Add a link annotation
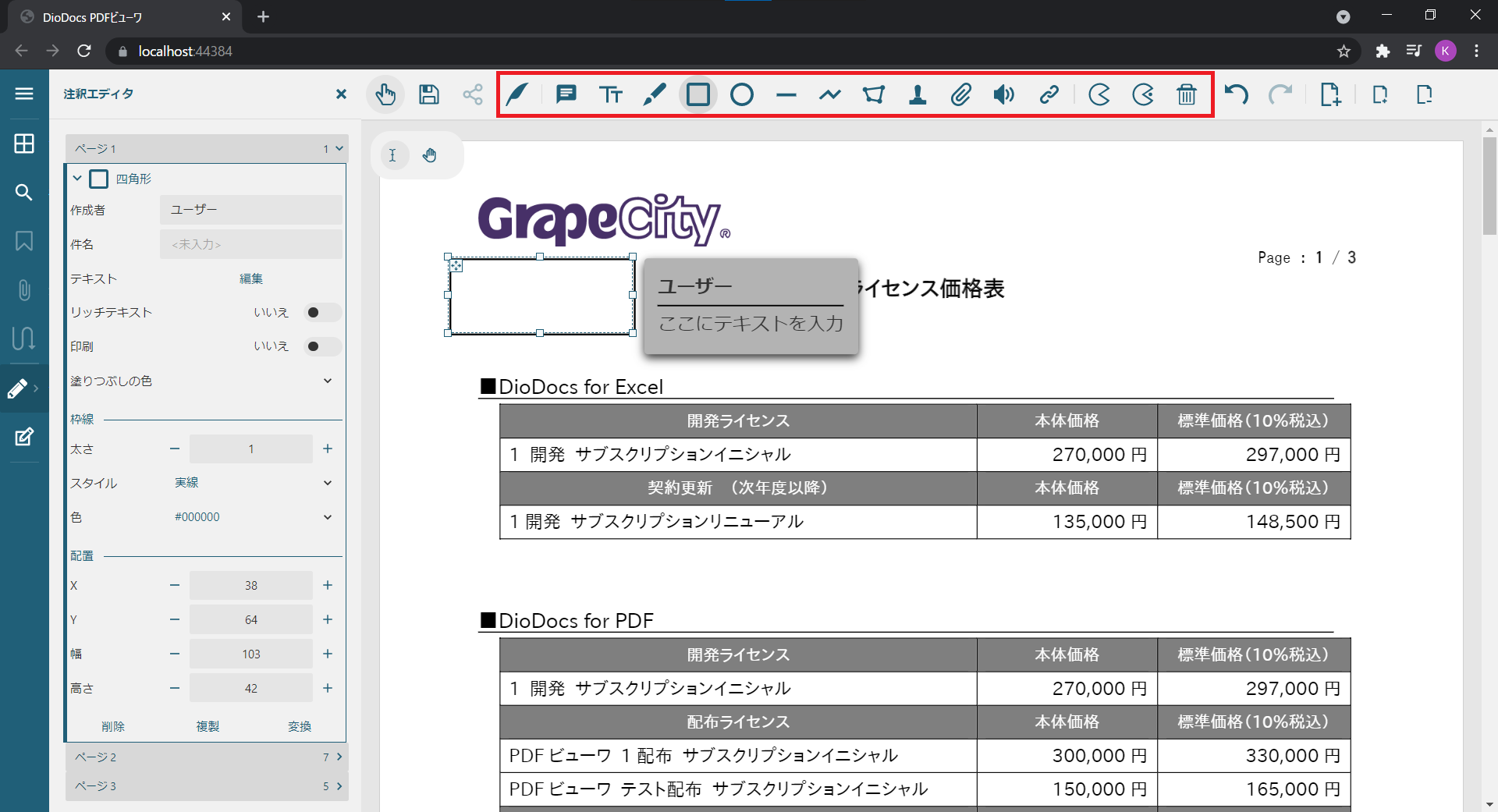The width and height of the screenshot is (1498, 812). point(1049,94)
